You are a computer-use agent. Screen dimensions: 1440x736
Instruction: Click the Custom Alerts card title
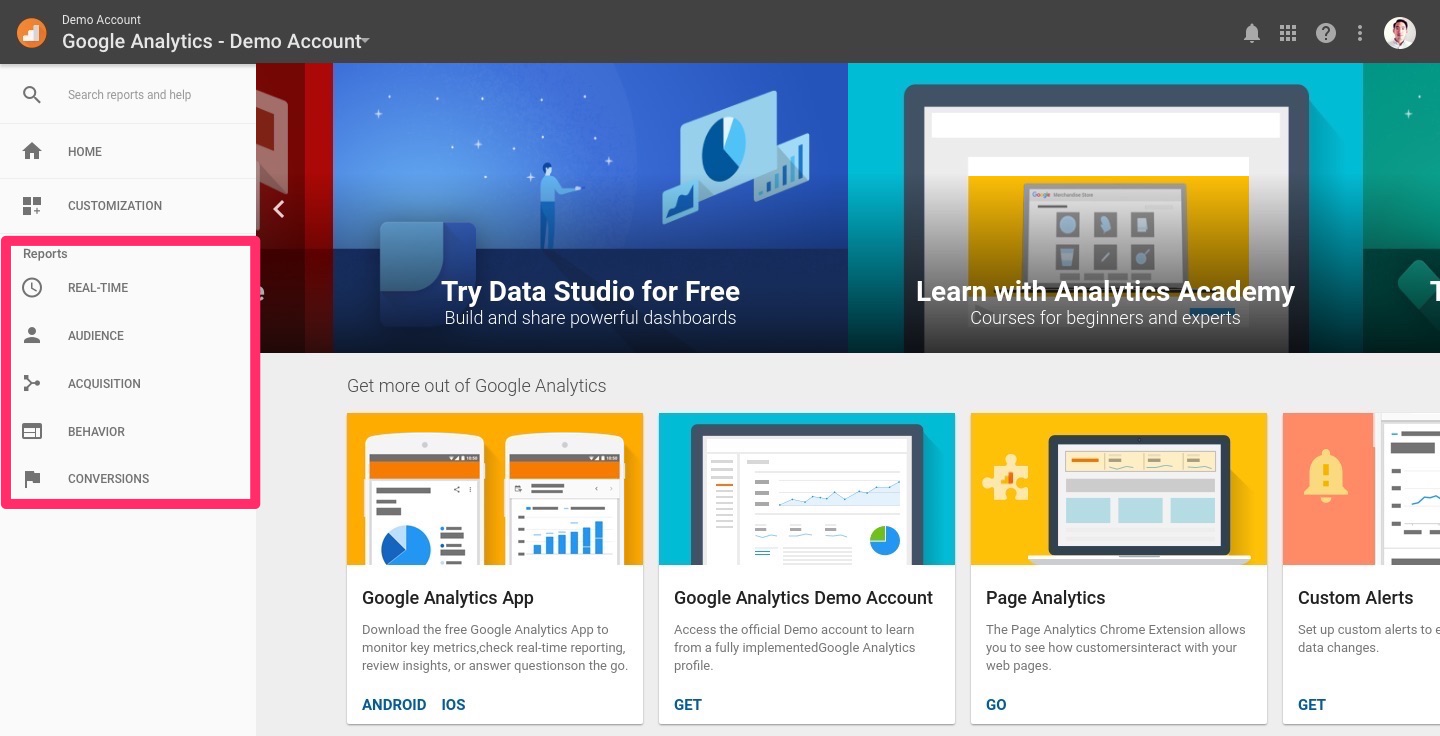click(1356, 598)
